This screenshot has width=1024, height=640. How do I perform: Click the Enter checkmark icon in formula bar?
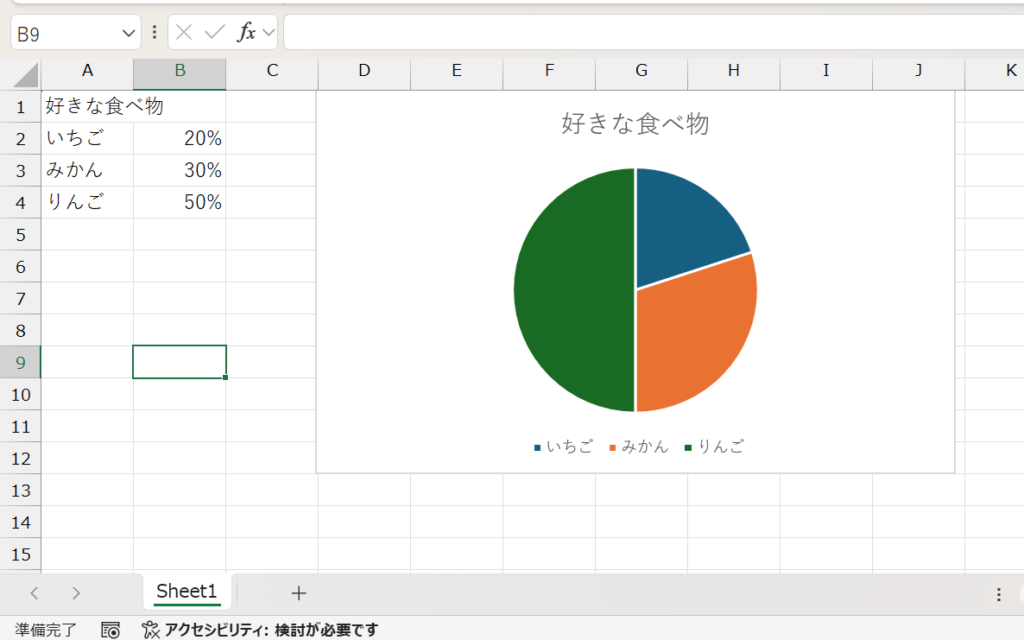pyautogui.click(x=214, y=32)
